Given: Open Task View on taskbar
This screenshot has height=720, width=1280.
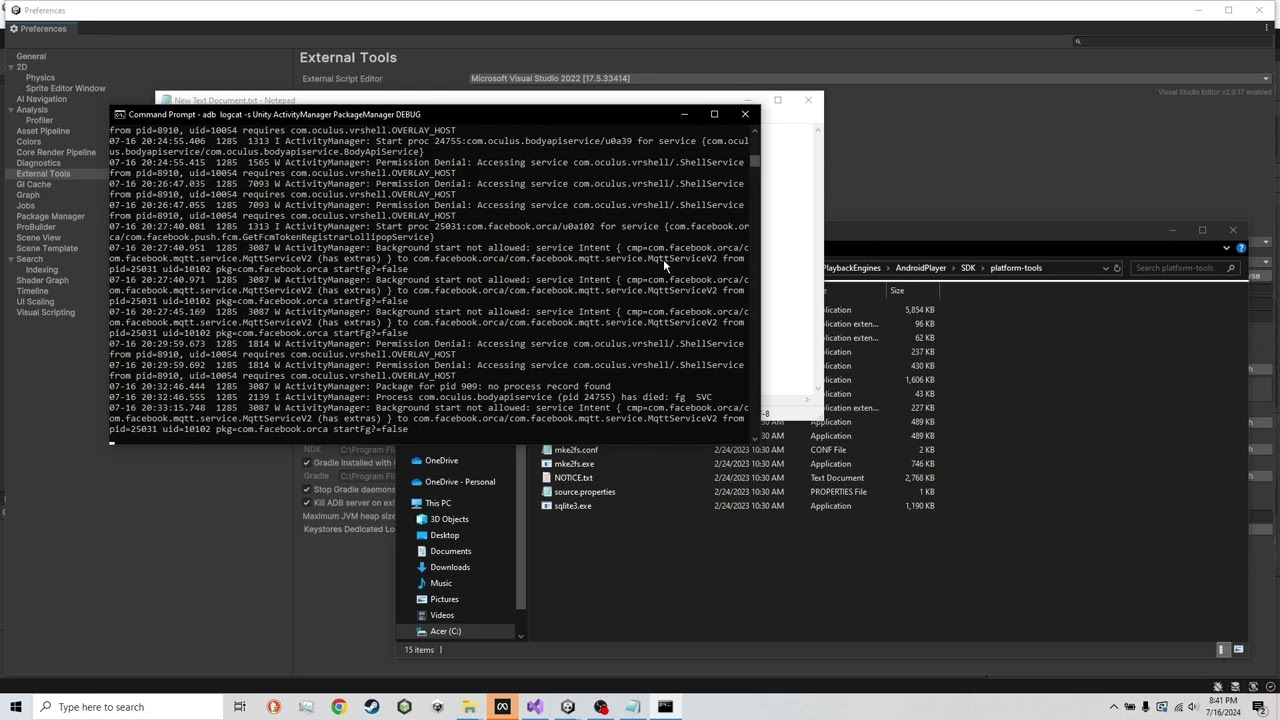Looking at the screenshot, I should 240,707.
